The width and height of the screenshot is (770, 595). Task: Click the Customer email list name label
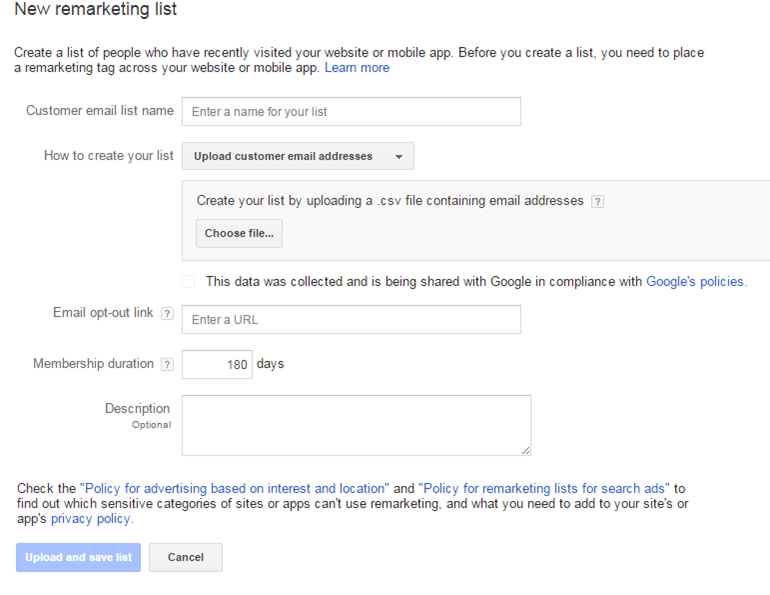[99, 111]
